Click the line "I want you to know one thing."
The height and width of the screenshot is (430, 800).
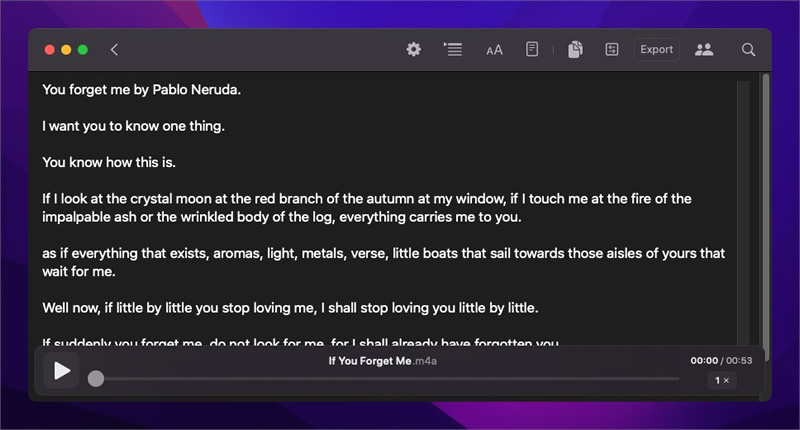133,126
